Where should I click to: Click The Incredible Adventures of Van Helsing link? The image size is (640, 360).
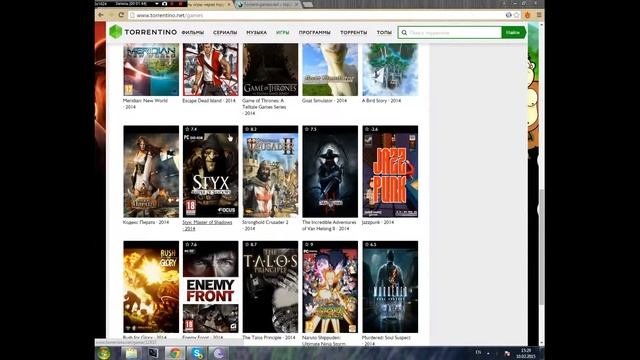click(x=329, y=225)
